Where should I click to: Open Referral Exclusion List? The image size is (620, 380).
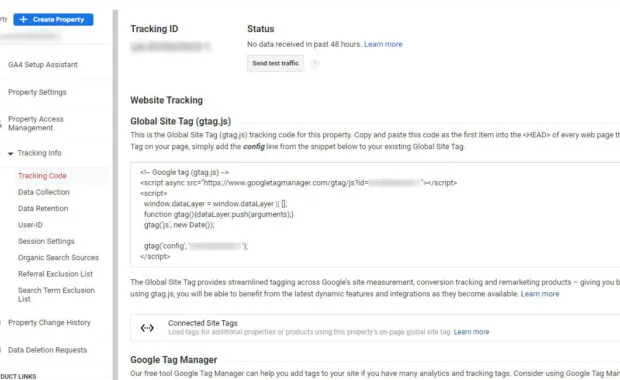pyautogui.click(x=55, y=274)
